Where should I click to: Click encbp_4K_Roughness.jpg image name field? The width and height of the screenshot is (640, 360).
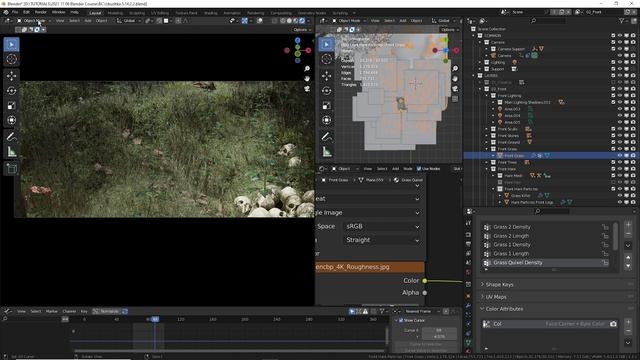coord(370,267)
